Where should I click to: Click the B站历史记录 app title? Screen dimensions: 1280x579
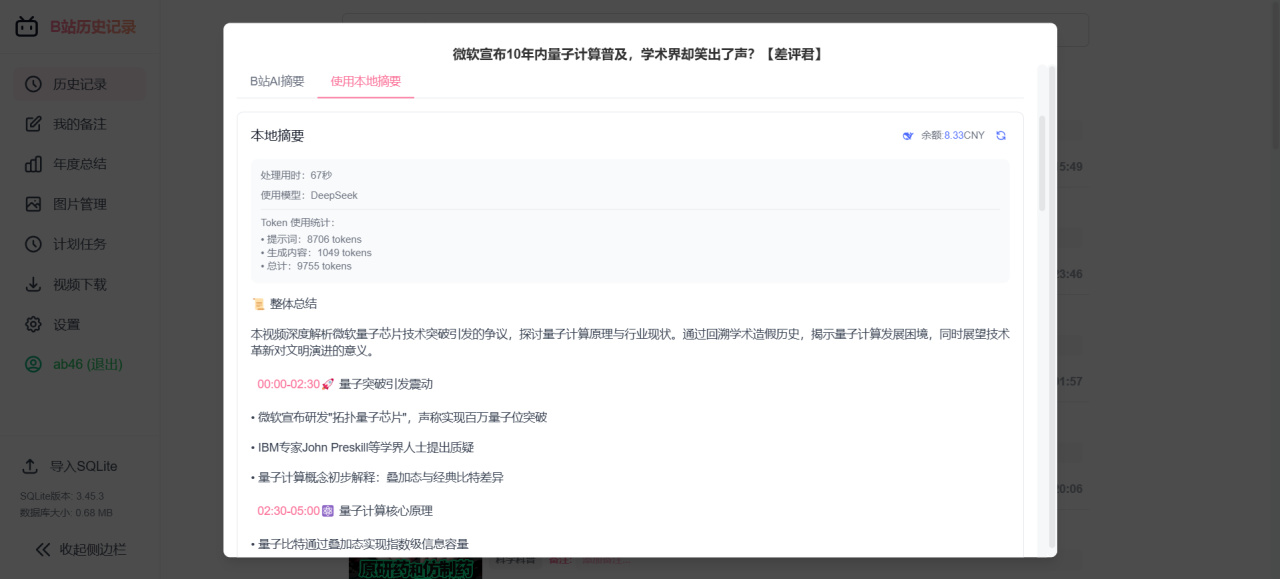pyautogui.click(x=93, y=27)
